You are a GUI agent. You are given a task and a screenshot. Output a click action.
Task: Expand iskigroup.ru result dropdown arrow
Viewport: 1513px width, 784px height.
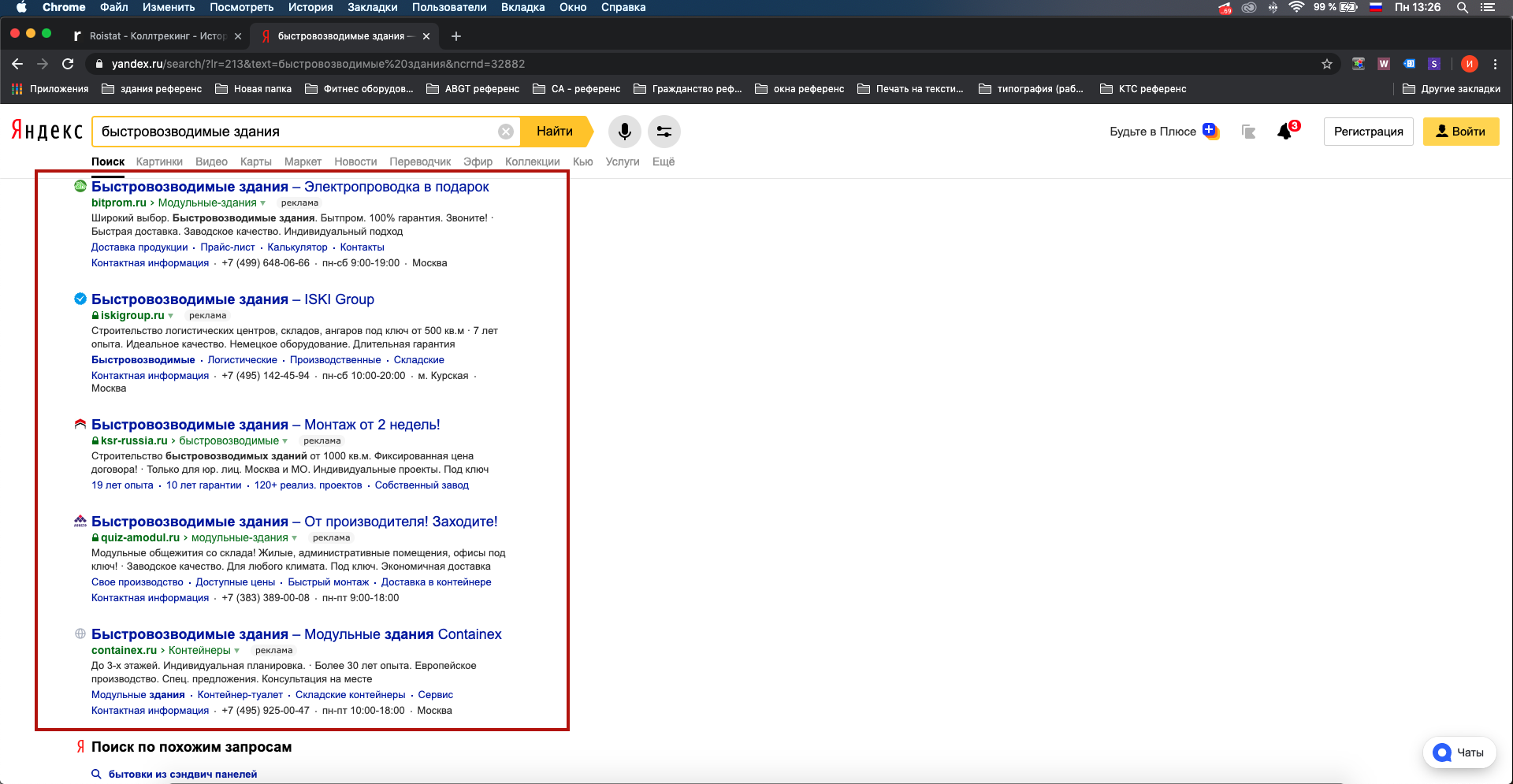[x=170, y=316]
